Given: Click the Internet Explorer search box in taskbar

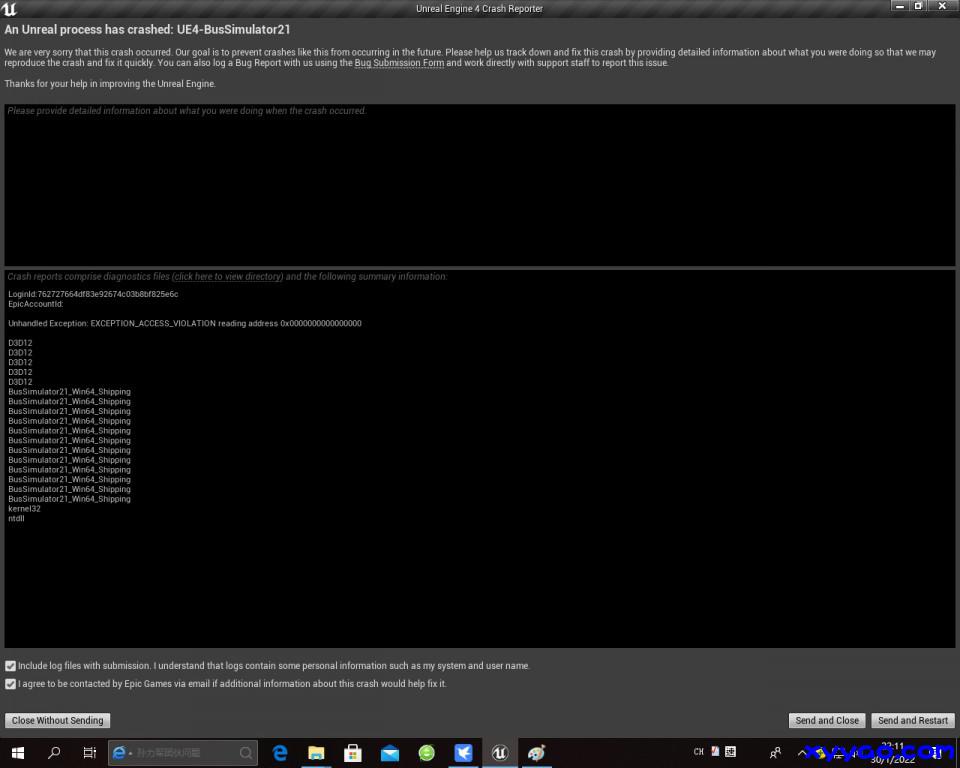Looking at the screenshot, I should pyautogui.click(x=185, y=753).
